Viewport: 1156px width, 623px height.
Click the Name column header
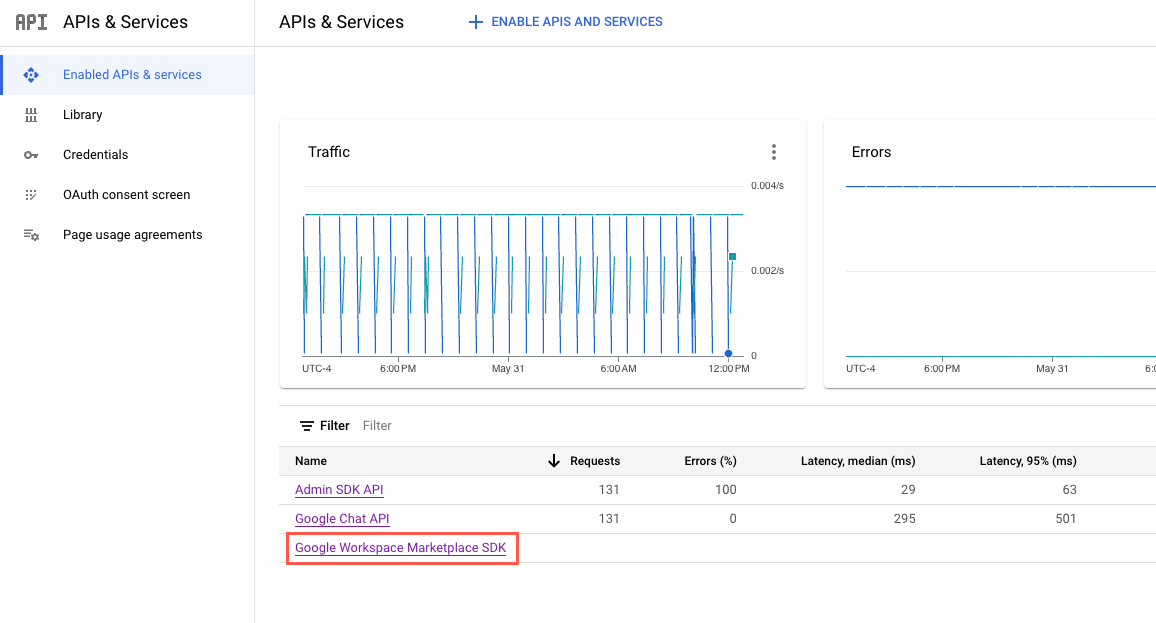(x=311, y=461)
